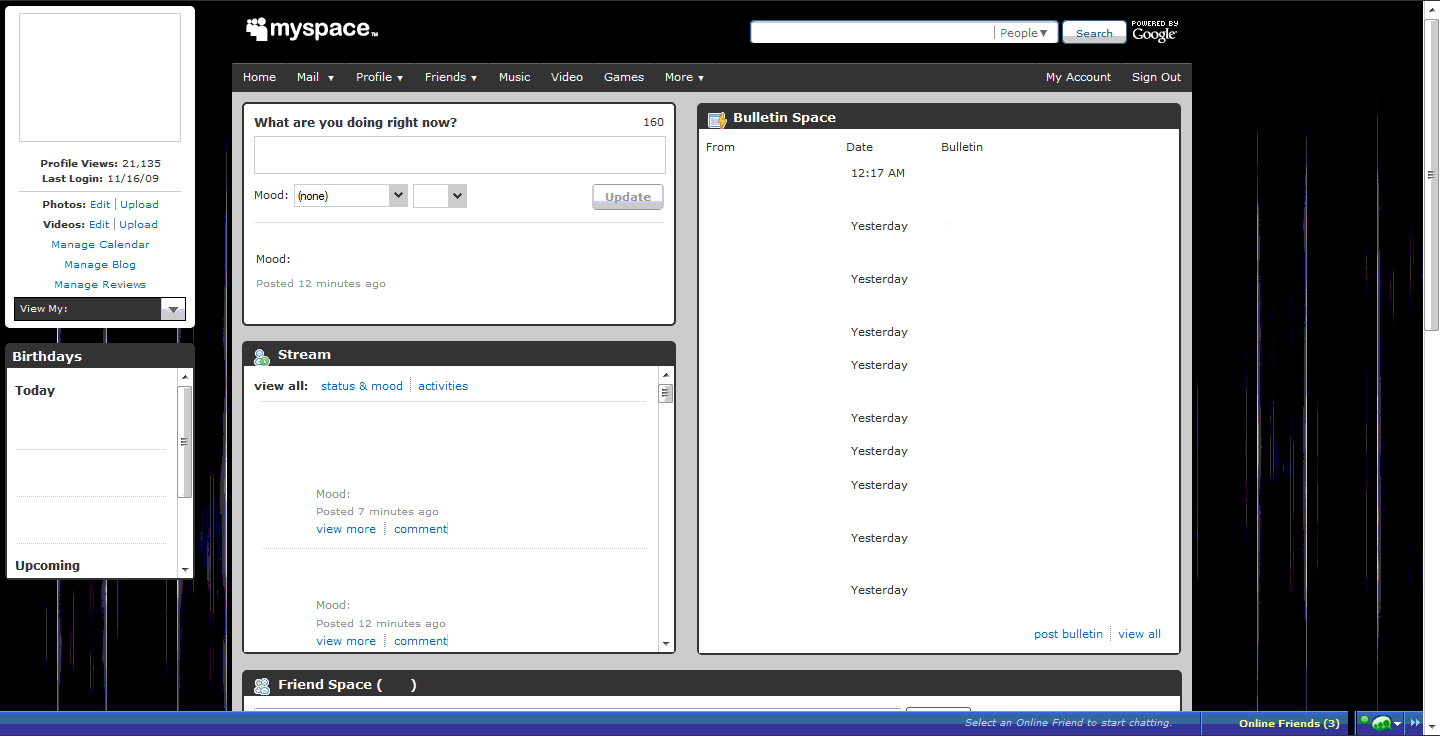The image size is (1440, 736).
Task: Click the Profile Views: 21,135 text
Action: (x=100, y=163)
